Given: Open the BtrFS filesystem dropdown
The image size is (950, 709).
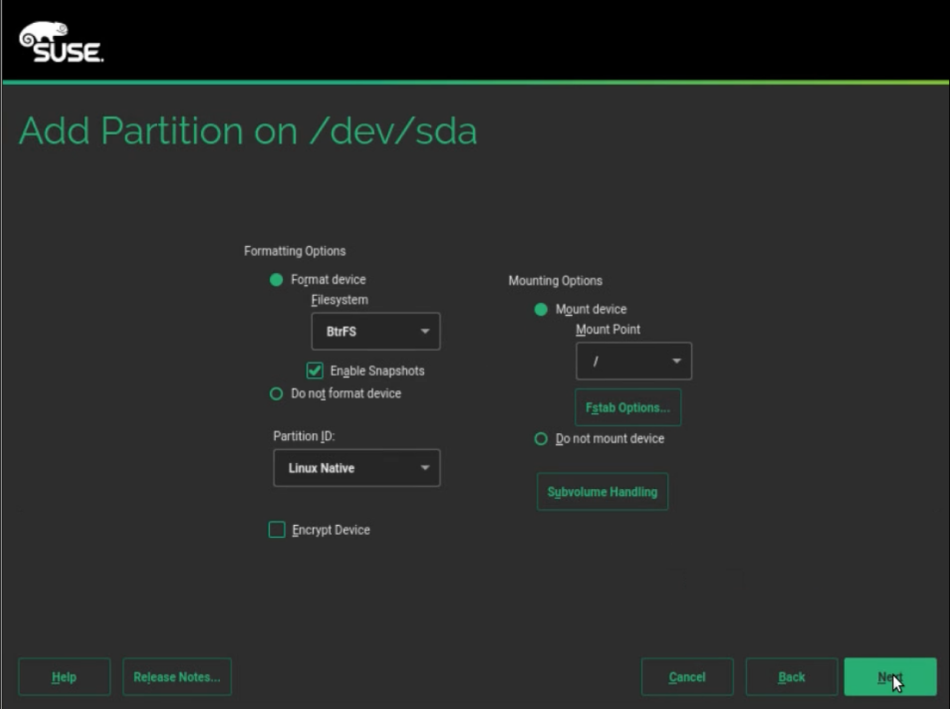Looking at the screenshot, I should coord(375,331).
